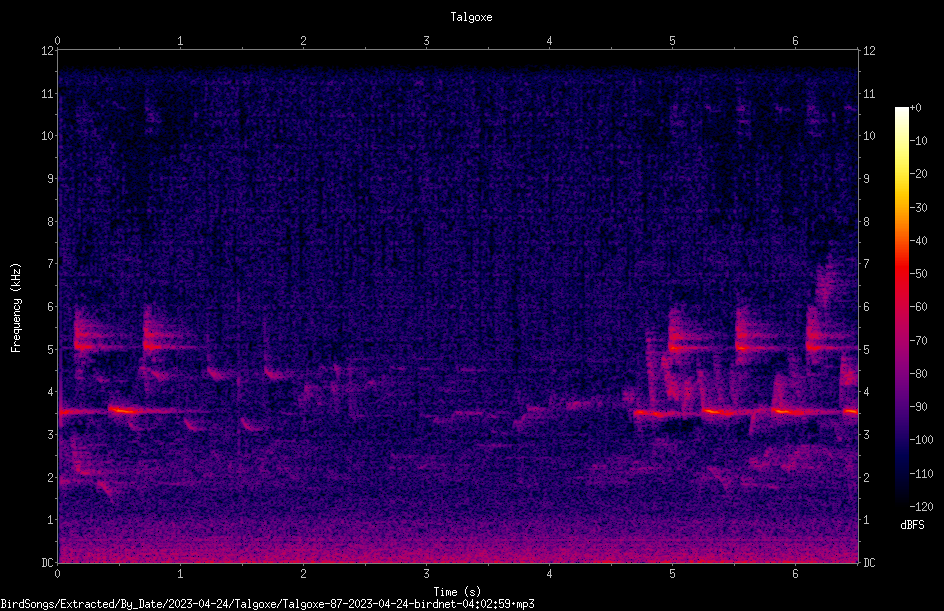Image resolution: width=944 pixels, height=611 pixels.
Task: Click the DC label on left axis
Action: (x=48, y=563)
